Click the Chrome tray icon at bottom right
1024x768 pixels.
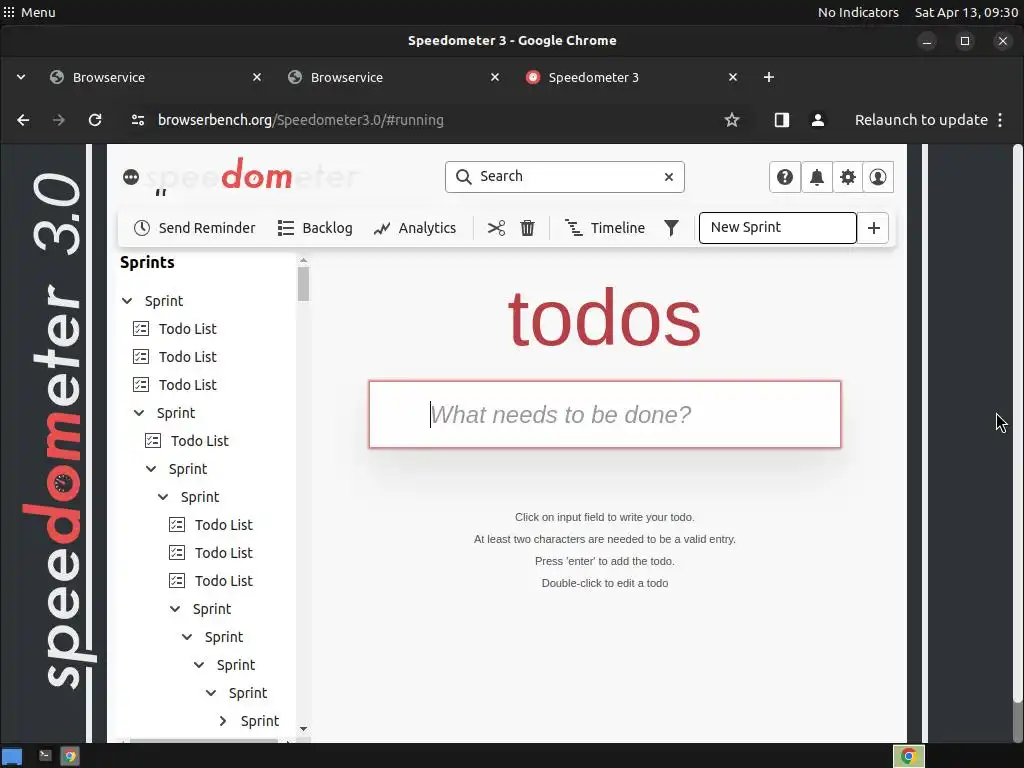pyautogui.click(x=908, y=756)
